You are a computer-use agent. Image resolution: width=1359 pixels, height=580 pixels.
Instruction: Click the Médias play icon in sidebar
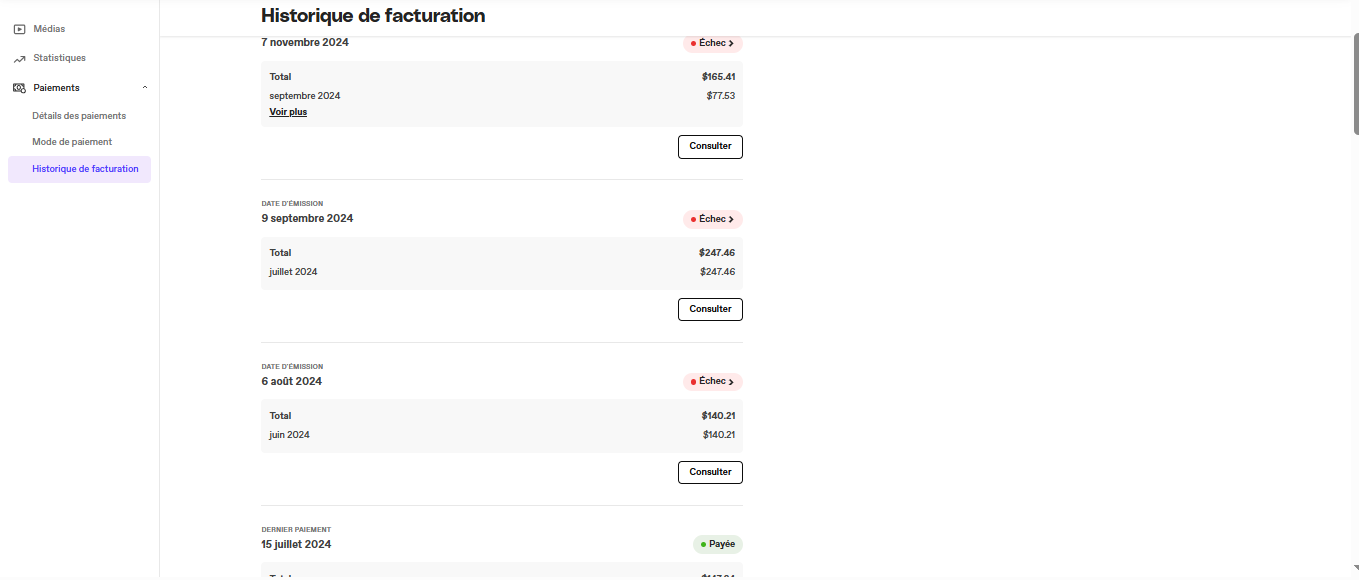point(19,29)
